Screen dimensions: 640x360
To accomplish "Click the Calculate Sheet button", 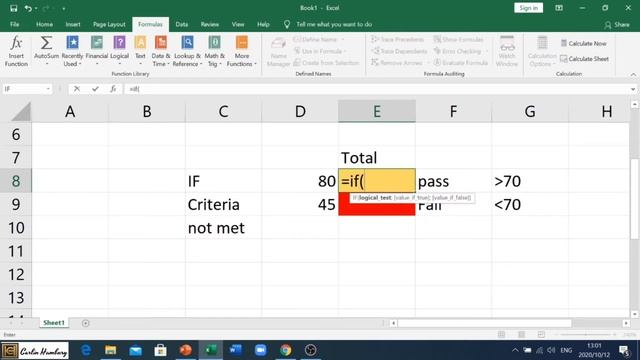I will pos(584,59).
